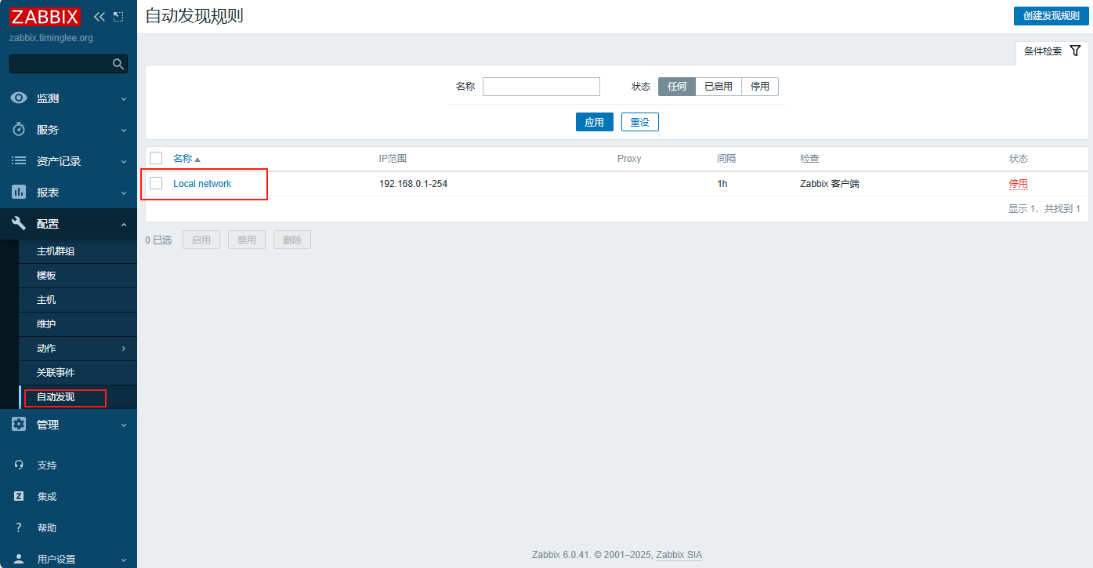The width and height of the screenshot is (1093, 568).
Task: Click the question mark icon for 帮助
Action: coord(19,528)
